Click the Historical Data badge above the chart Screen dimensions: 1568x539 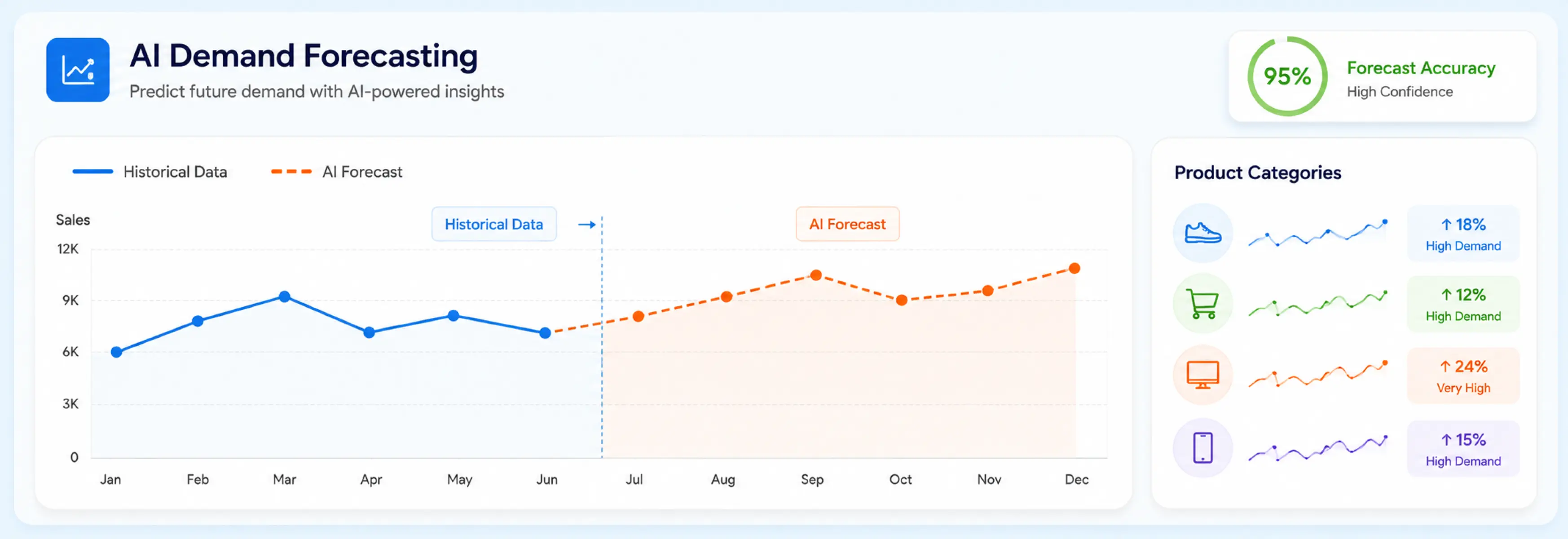[x=493, y=224]
